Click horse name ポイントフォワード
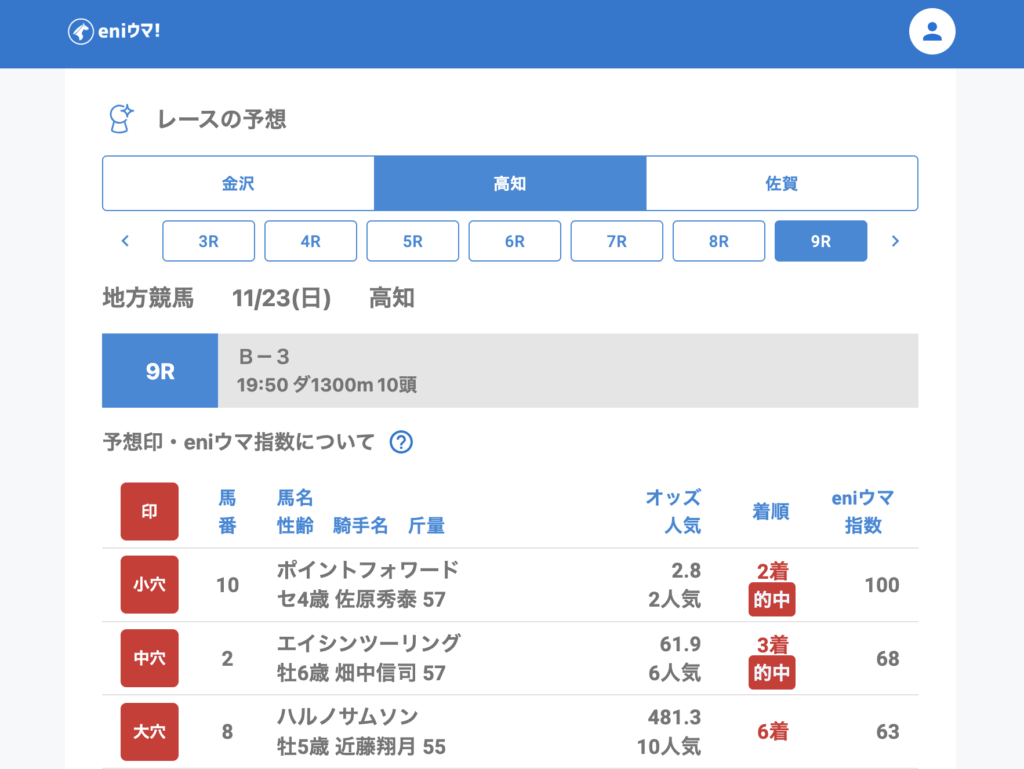Viewport: 1024px width, 769px height. pyautogui.click(x=367, y=570)
